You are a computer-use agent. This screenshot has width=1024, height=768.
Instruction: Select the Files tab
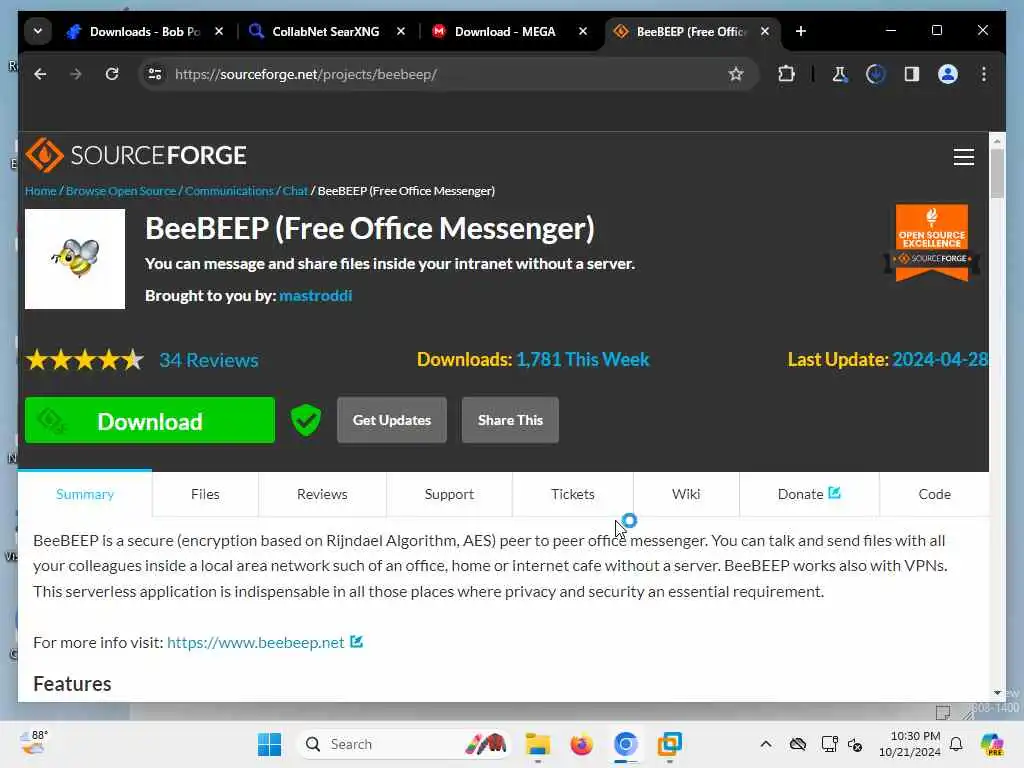pyautogui.click(x=205, y=494)
